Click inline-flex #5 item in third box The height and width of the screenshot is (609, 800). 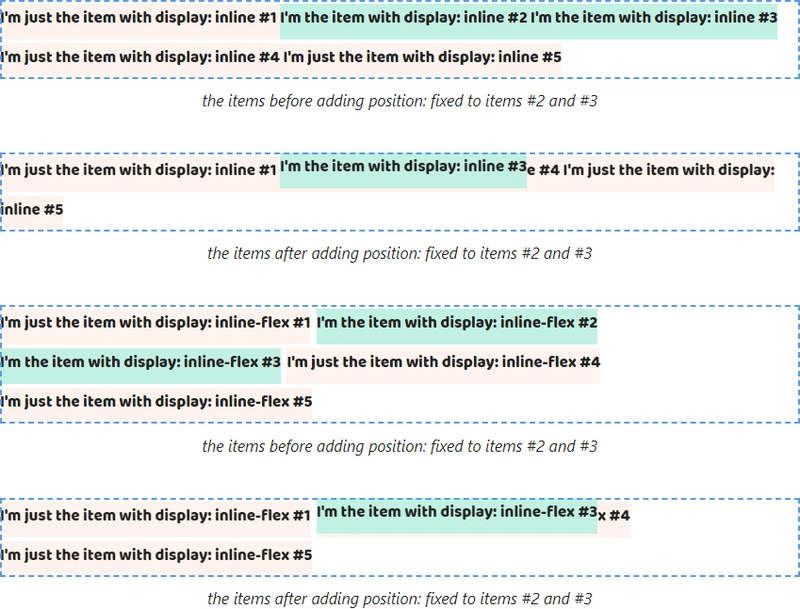click(x=156, y=405)
